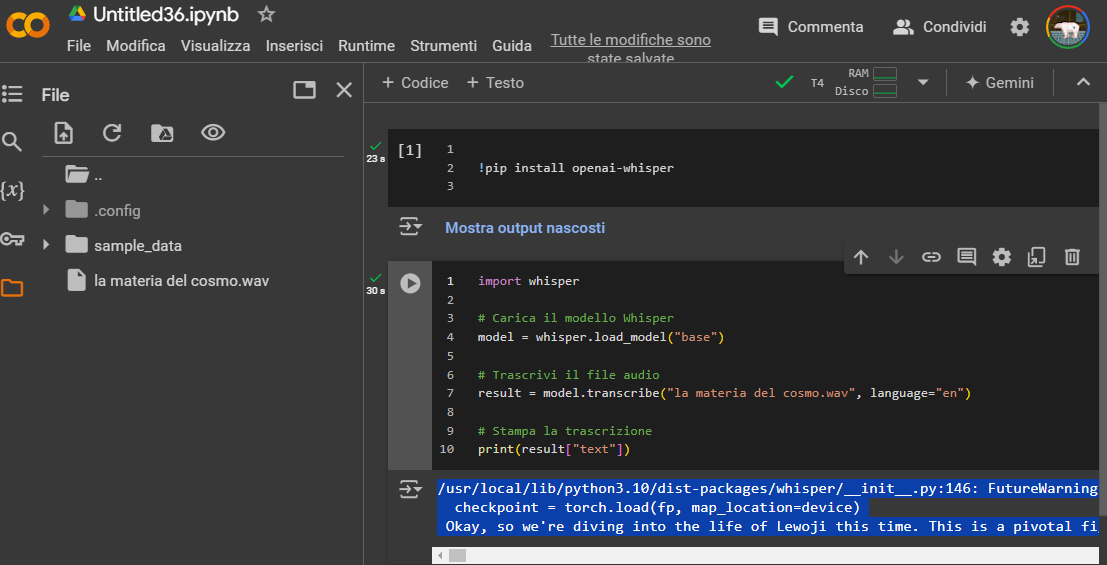Open the runtime connection options dropdown arrow
Screen dimensions: 1107x565
pos(923,83)
